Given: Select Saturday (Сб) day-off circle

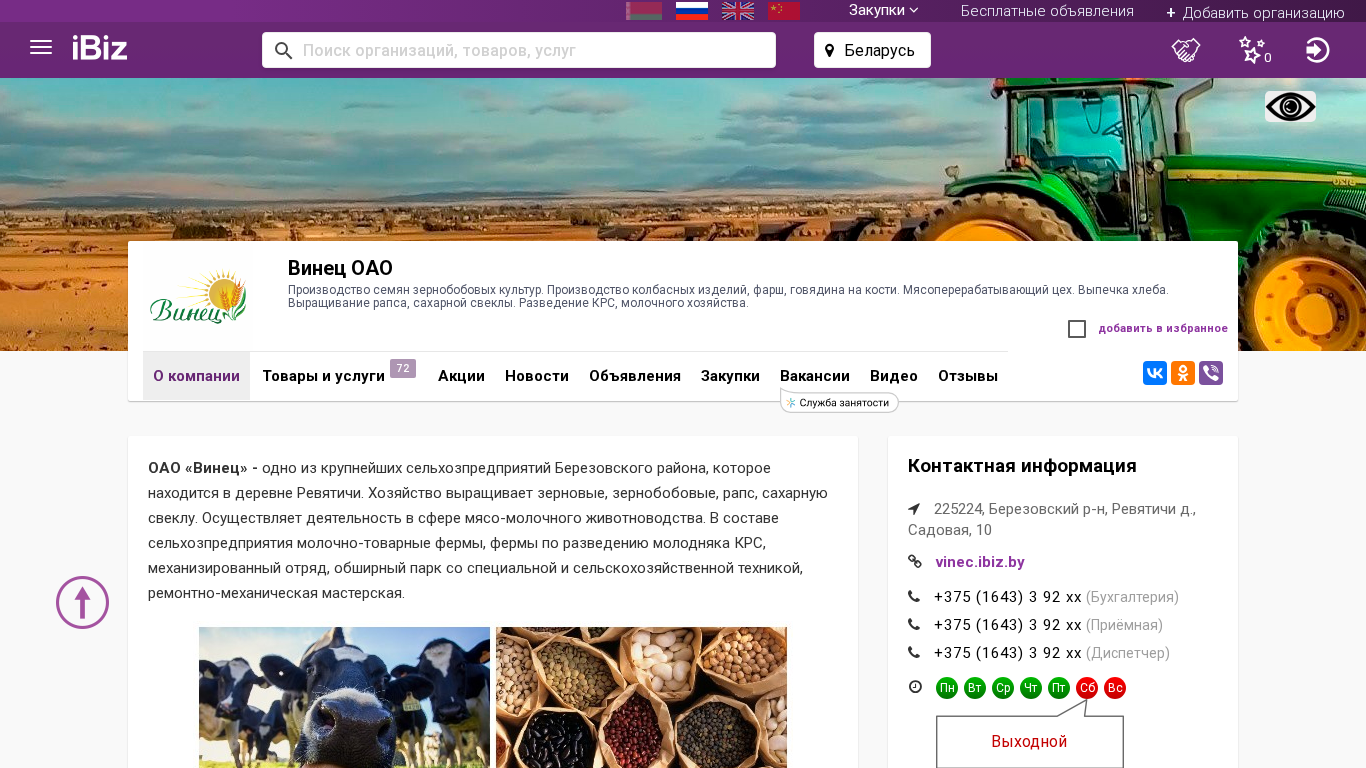Looking at the screenshot, I should [x=1087, y=688].
